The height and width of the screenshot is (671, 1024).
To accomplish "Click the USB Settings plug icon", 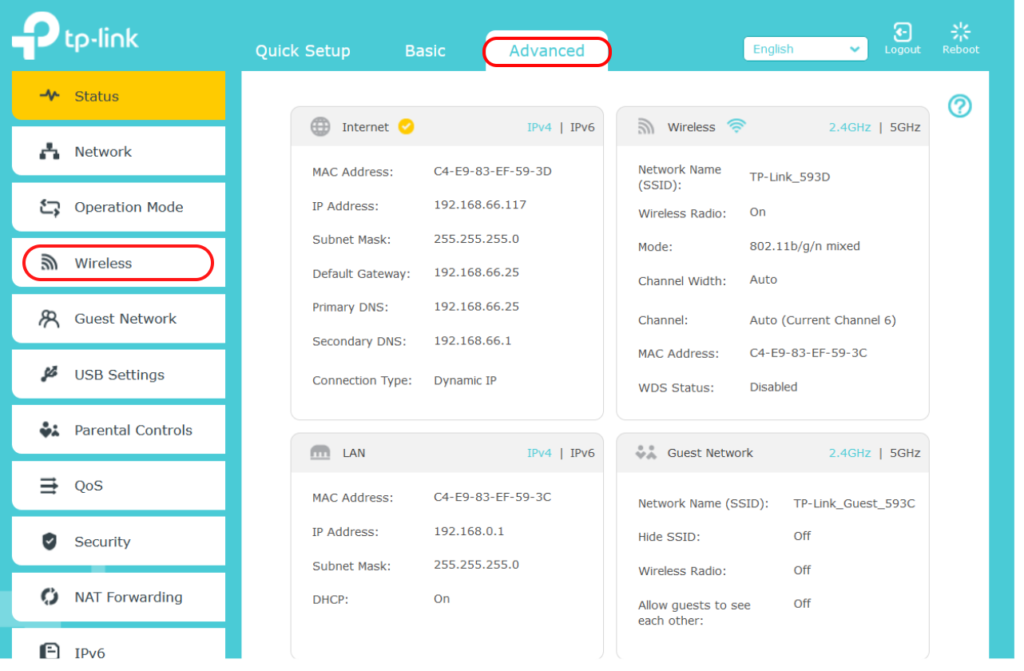I will tap(49, 374).
